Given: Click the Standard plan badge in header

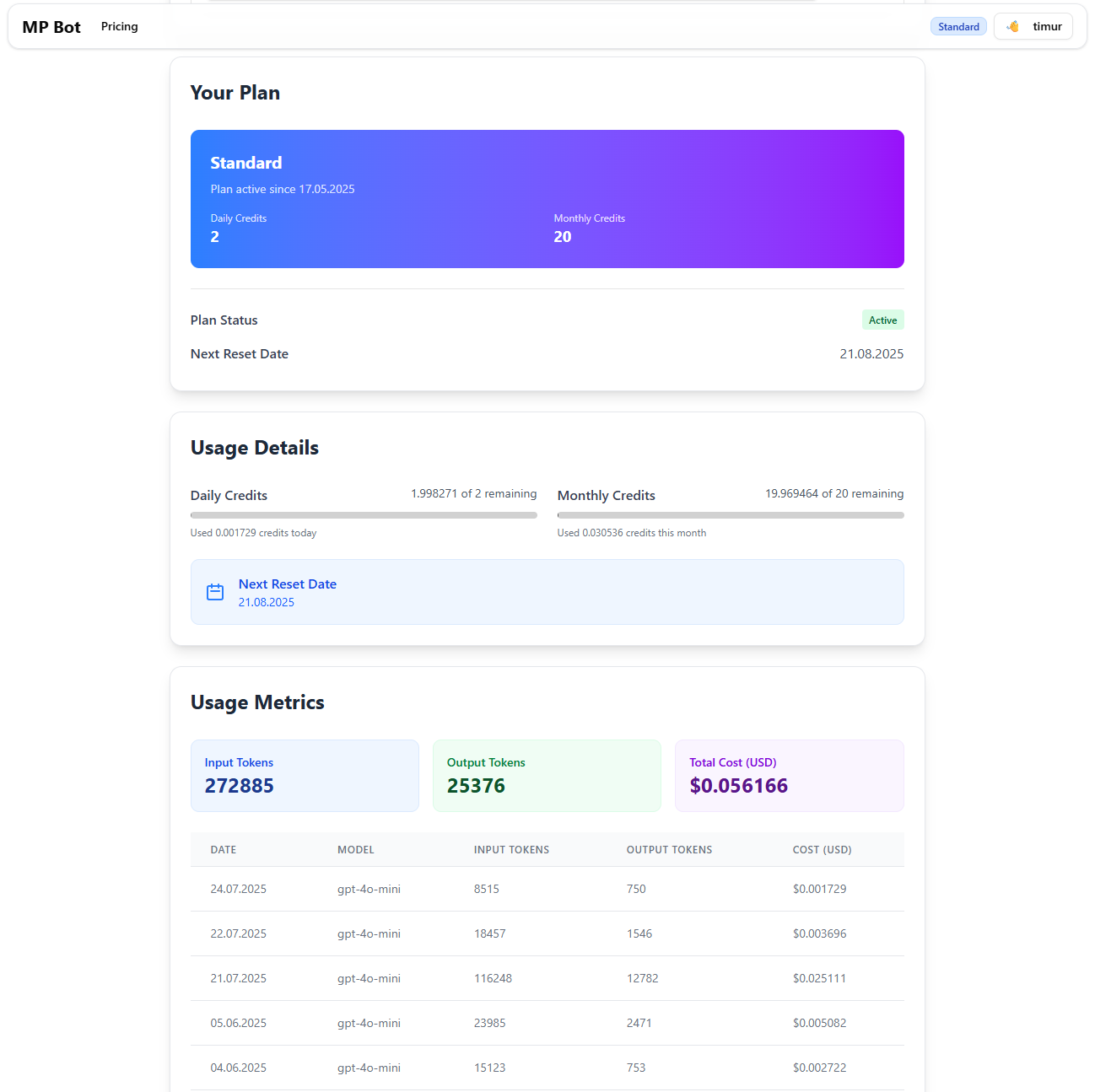Looking at the screenshot, I should [958, 27].
